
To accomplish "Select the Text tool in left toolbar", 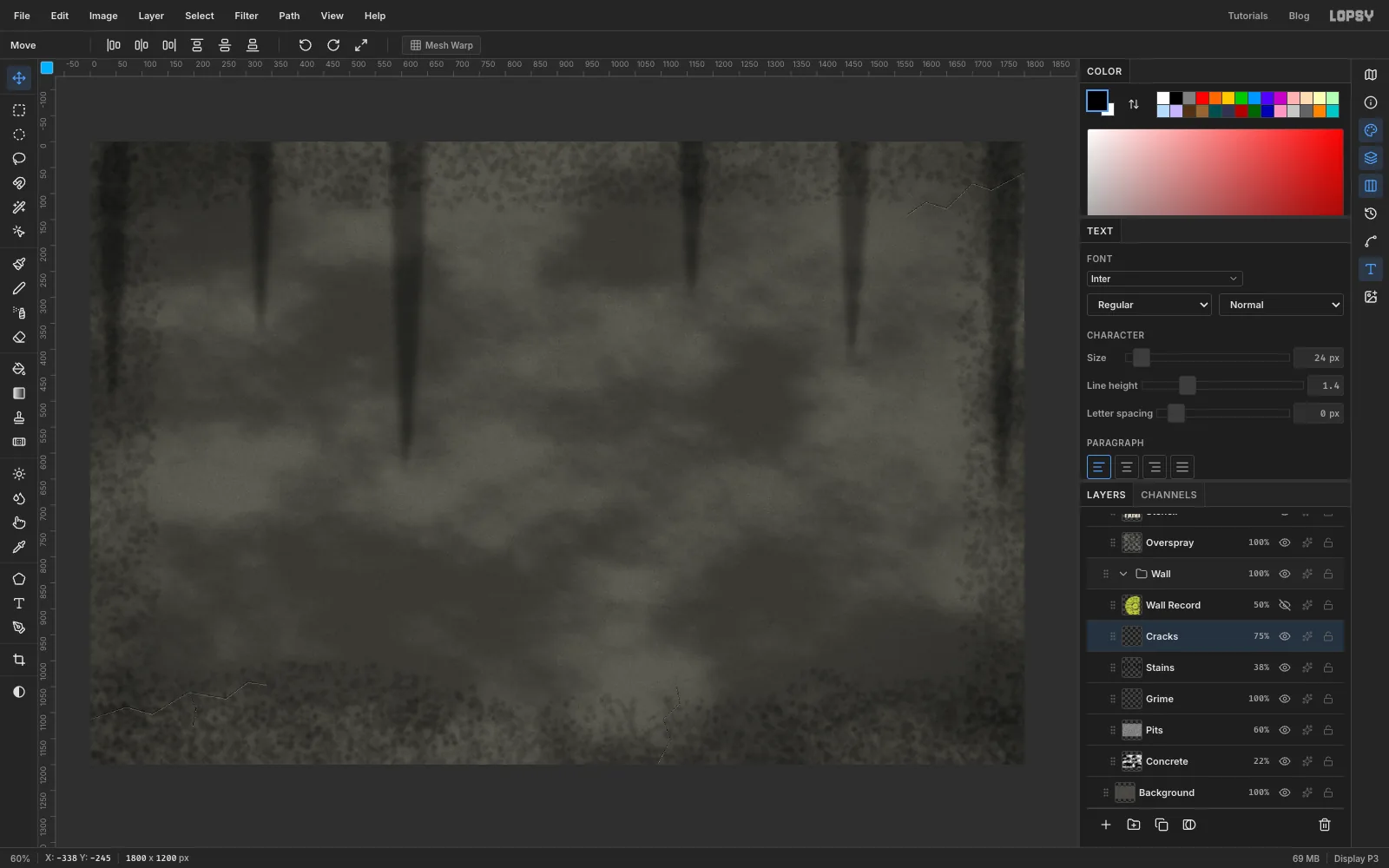I will (19, 603).
